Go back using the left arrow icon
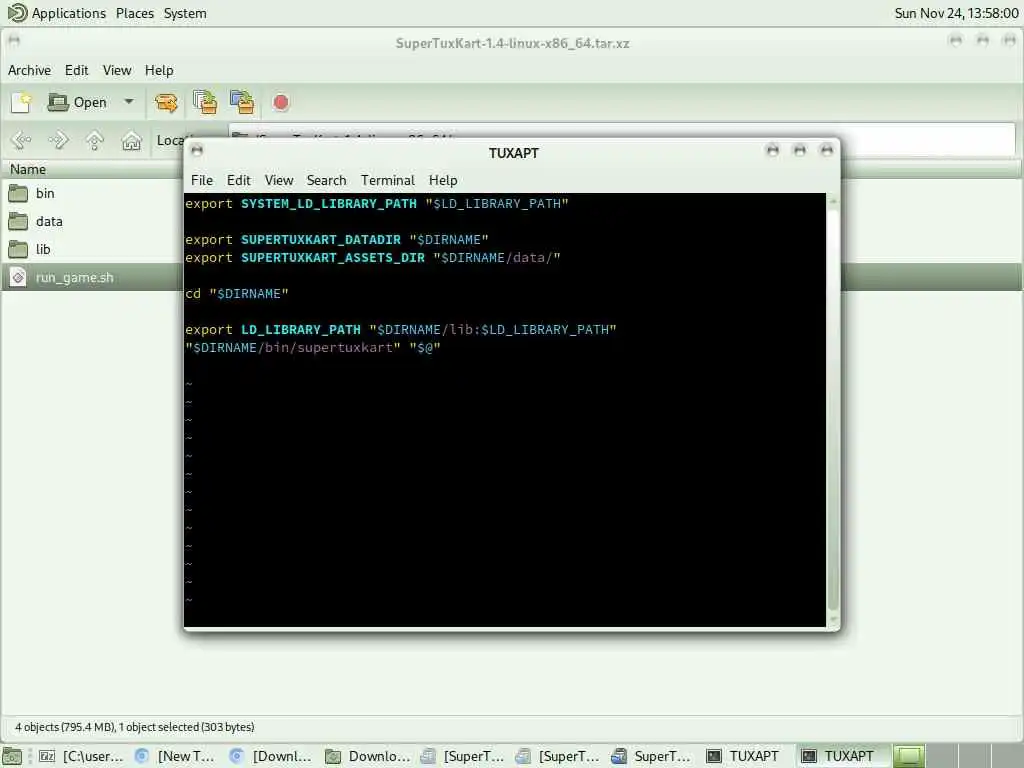Image resolution: width=1024 pixels, height=768 pixels. pos(22,140)
